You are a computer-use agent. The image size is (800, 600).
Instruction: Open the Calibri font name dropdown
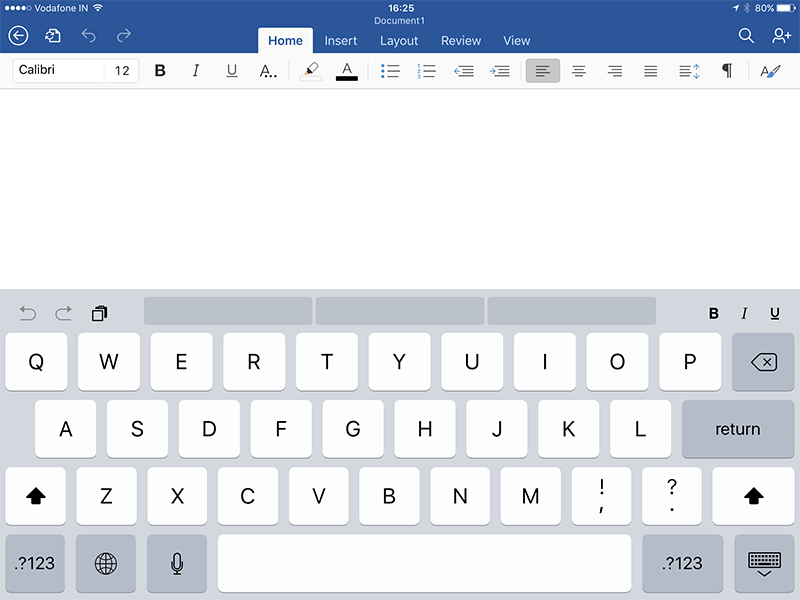click(58, 70)
